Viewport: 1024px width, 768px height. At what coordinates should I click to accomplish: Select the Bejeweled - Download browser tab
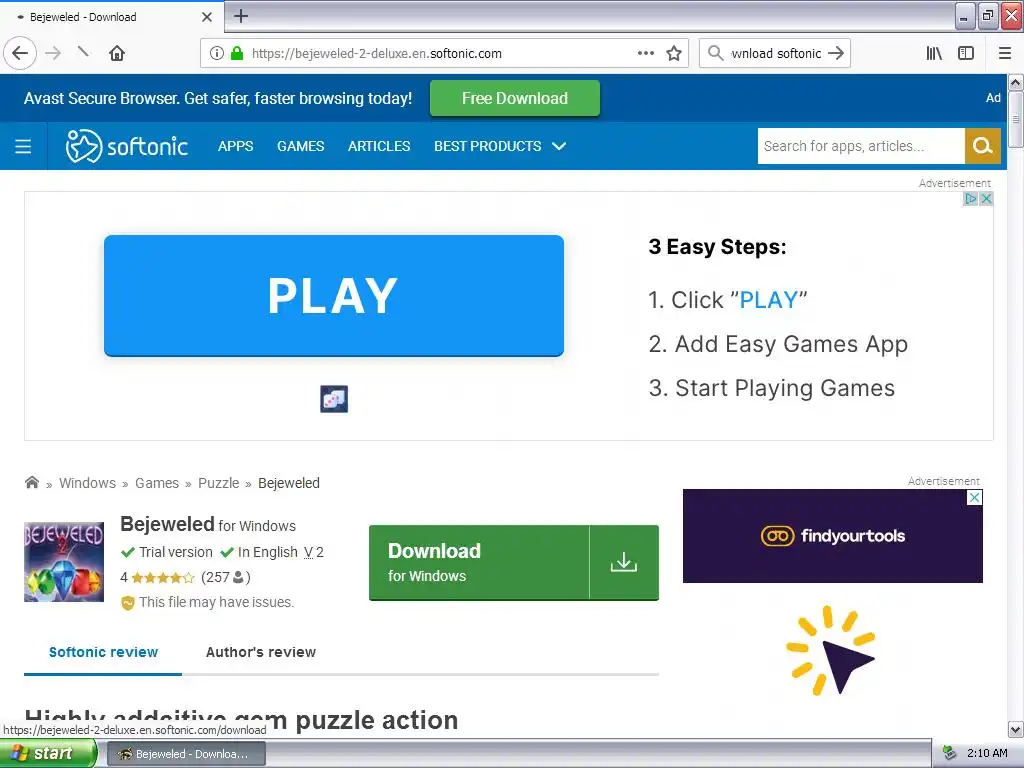pos(111,17)
